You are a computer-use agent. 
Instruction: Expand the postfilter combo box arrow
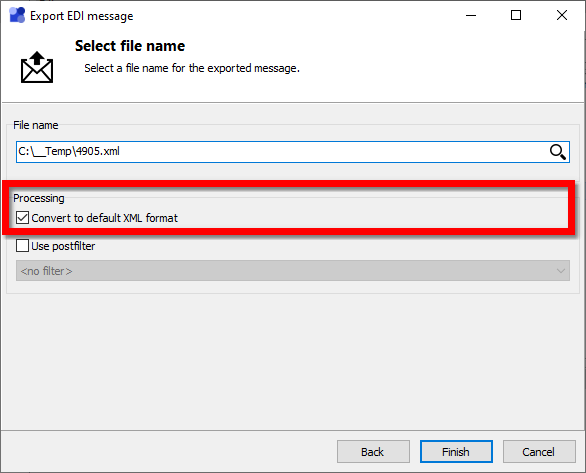[x=560, y=271]
